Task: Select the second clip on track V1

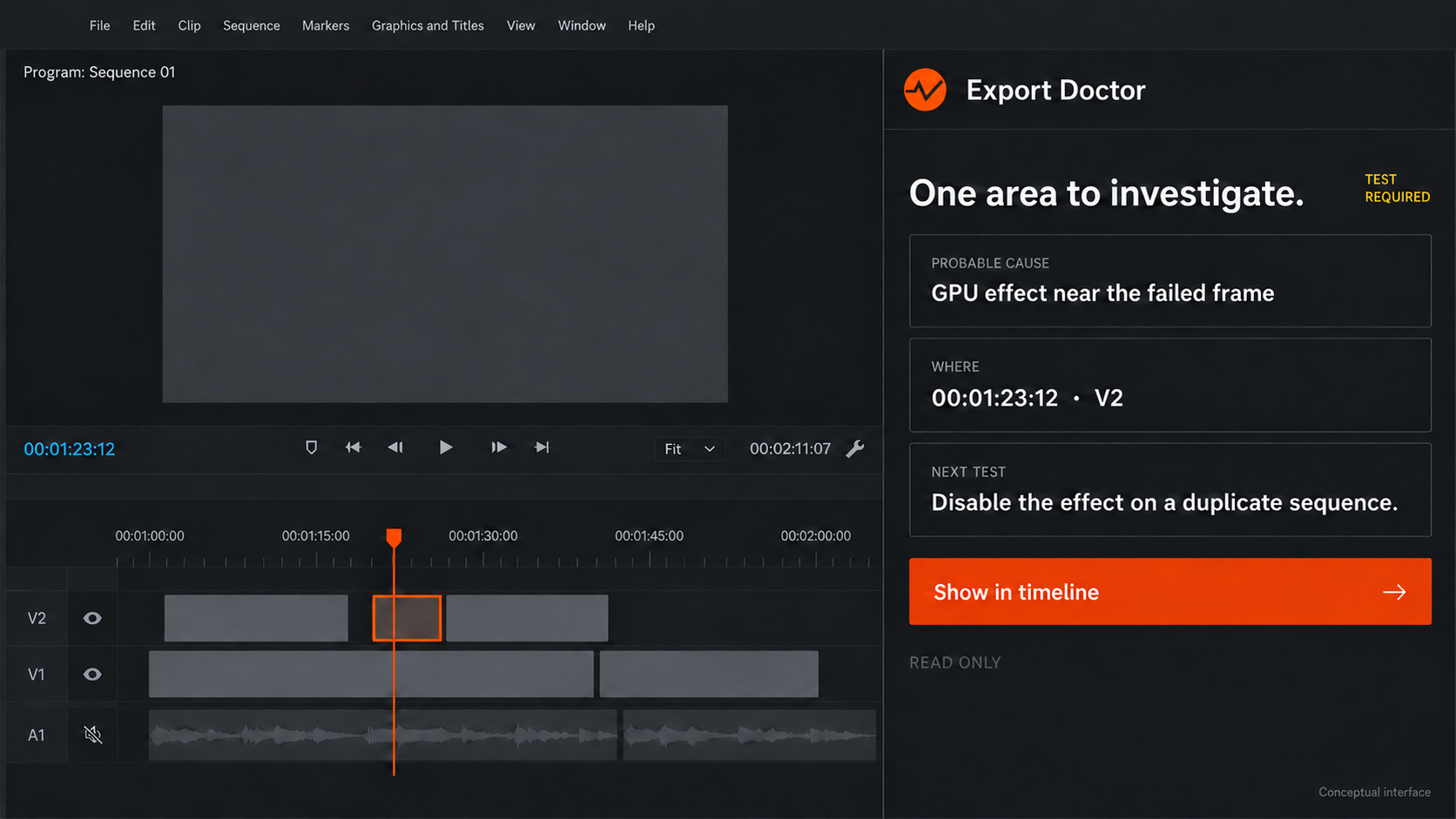Action: [709, 675]
